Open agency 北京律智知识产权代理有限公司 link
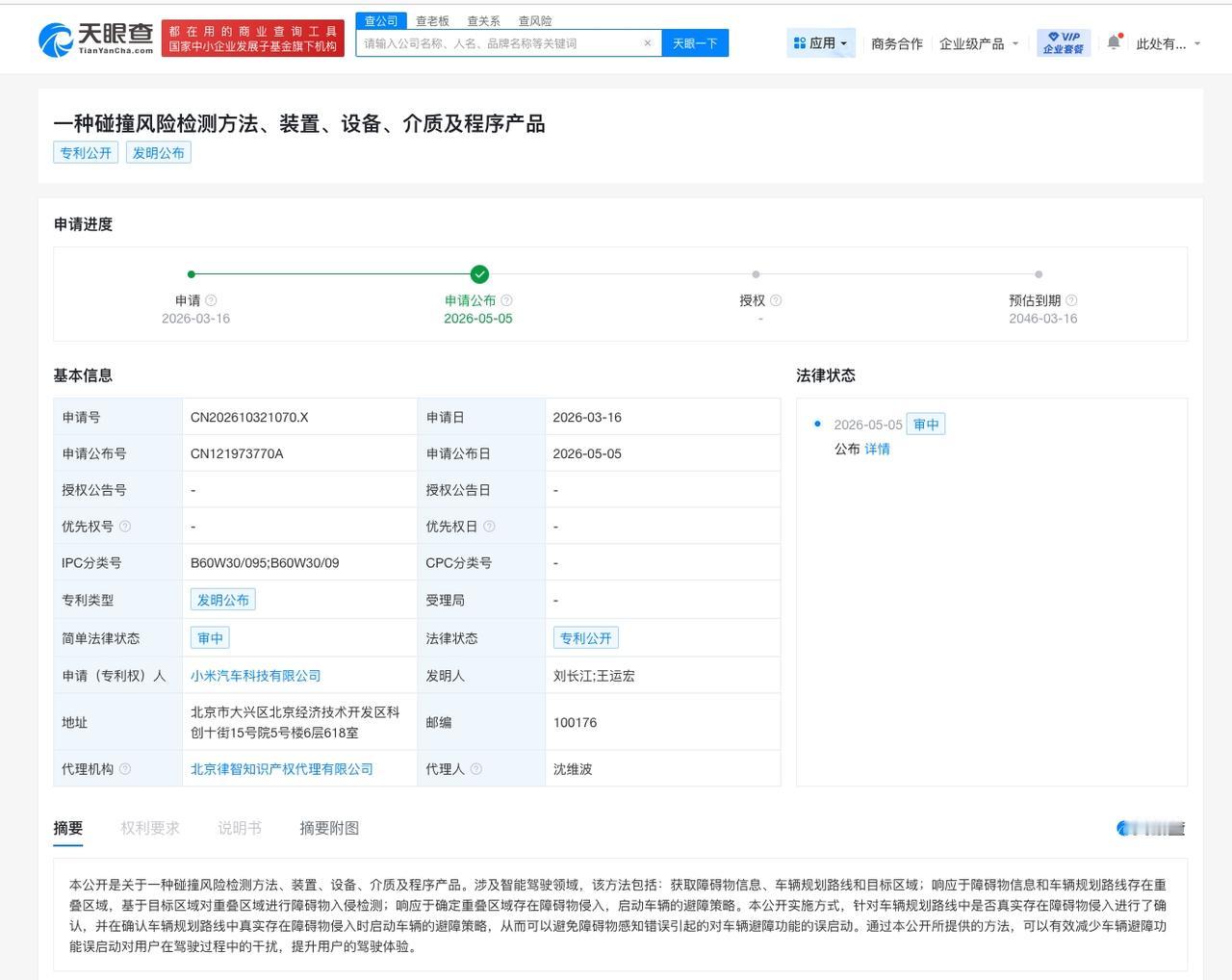Image resolution: width=1232 pixels, height=980 pixels. (282, 769)
